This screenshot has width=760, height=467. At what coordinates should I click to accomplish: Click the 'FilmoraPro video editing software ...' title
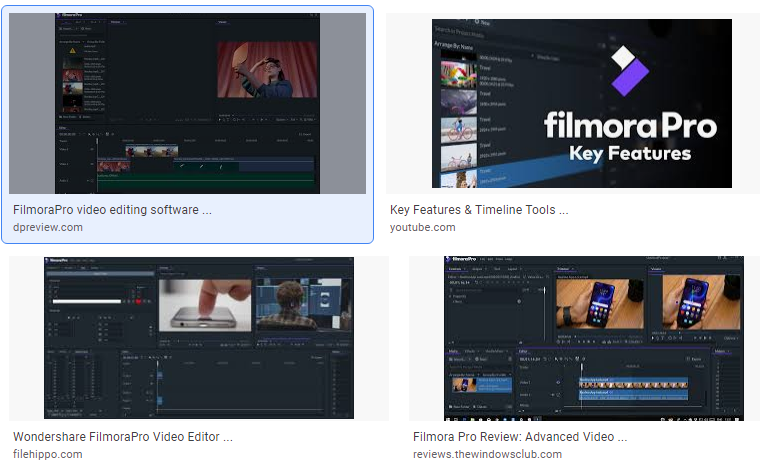[112, 209]
